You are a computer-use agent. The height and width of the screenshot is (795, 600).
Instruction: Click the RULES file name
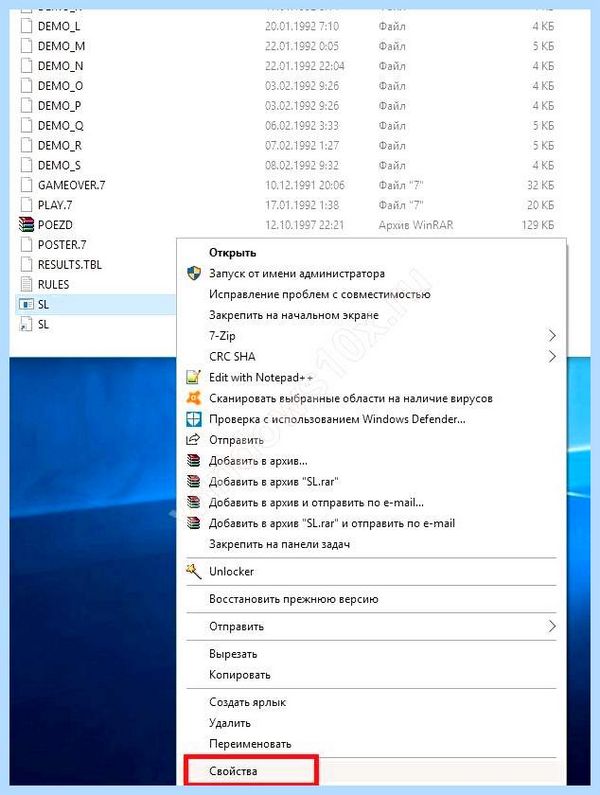click(53, 284)
